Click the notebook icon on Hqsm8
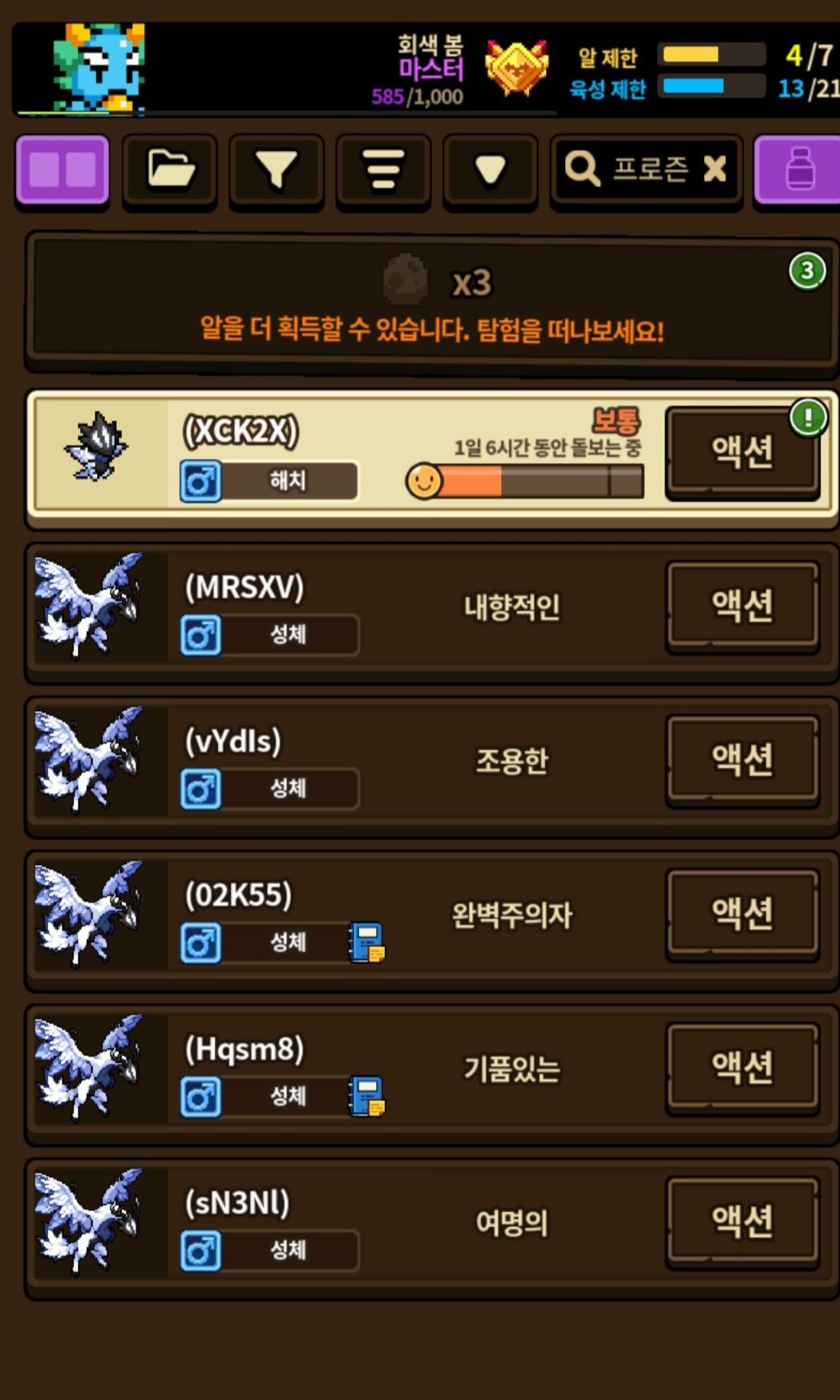This screenshot has width=840, height=1400. (367, 1096)
